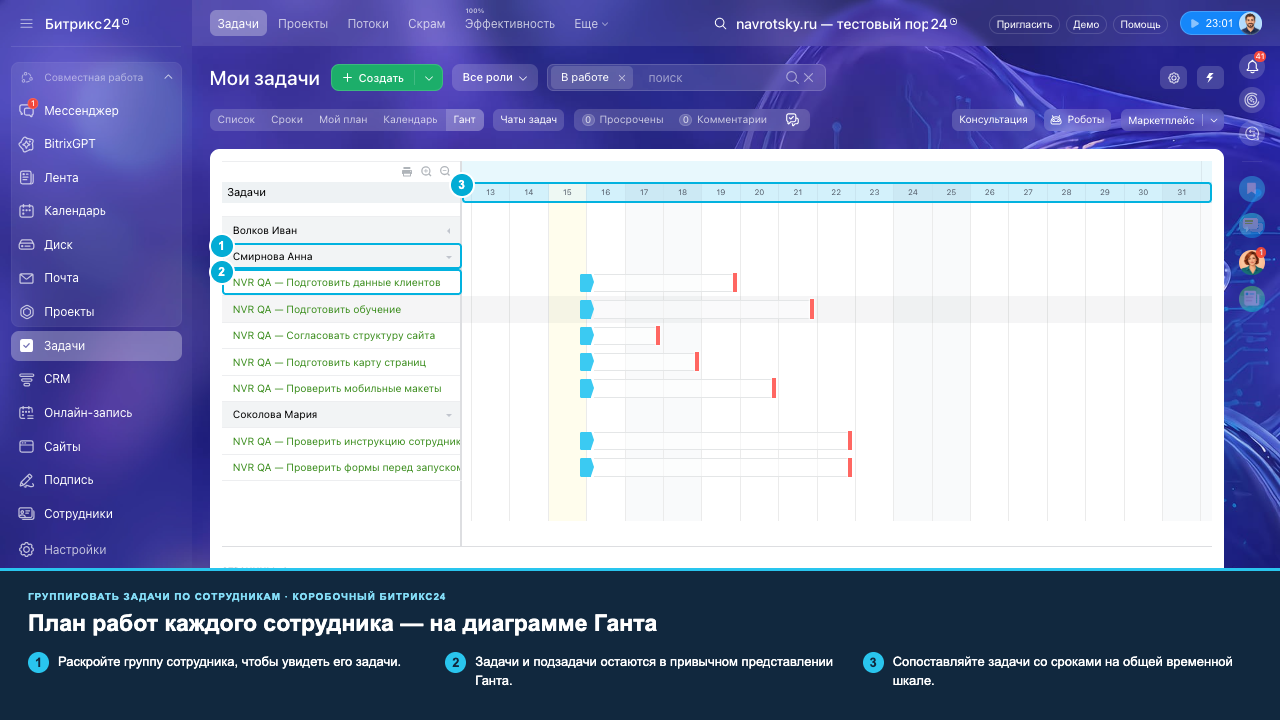The height and width of the screenshot is (720, 1280).
Task: Click the Пригласить button
Action: [x=1024, y=24]
